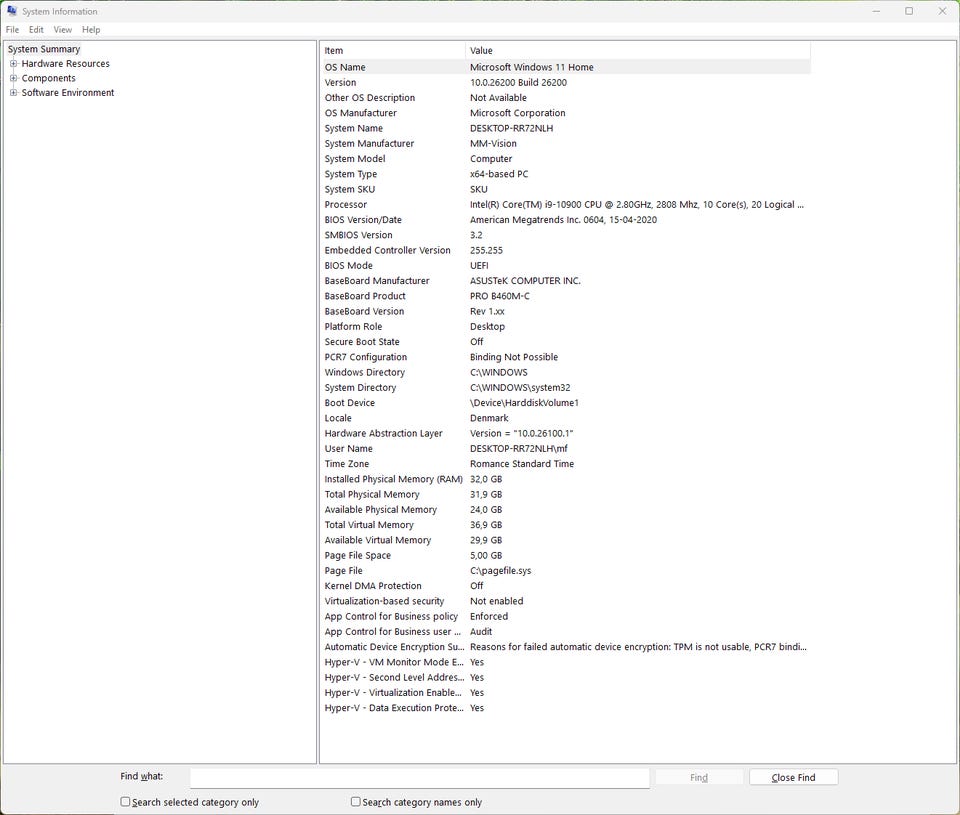Click the Find button
The height and width of the screenshot is (815, 960).
coord(699,778)
